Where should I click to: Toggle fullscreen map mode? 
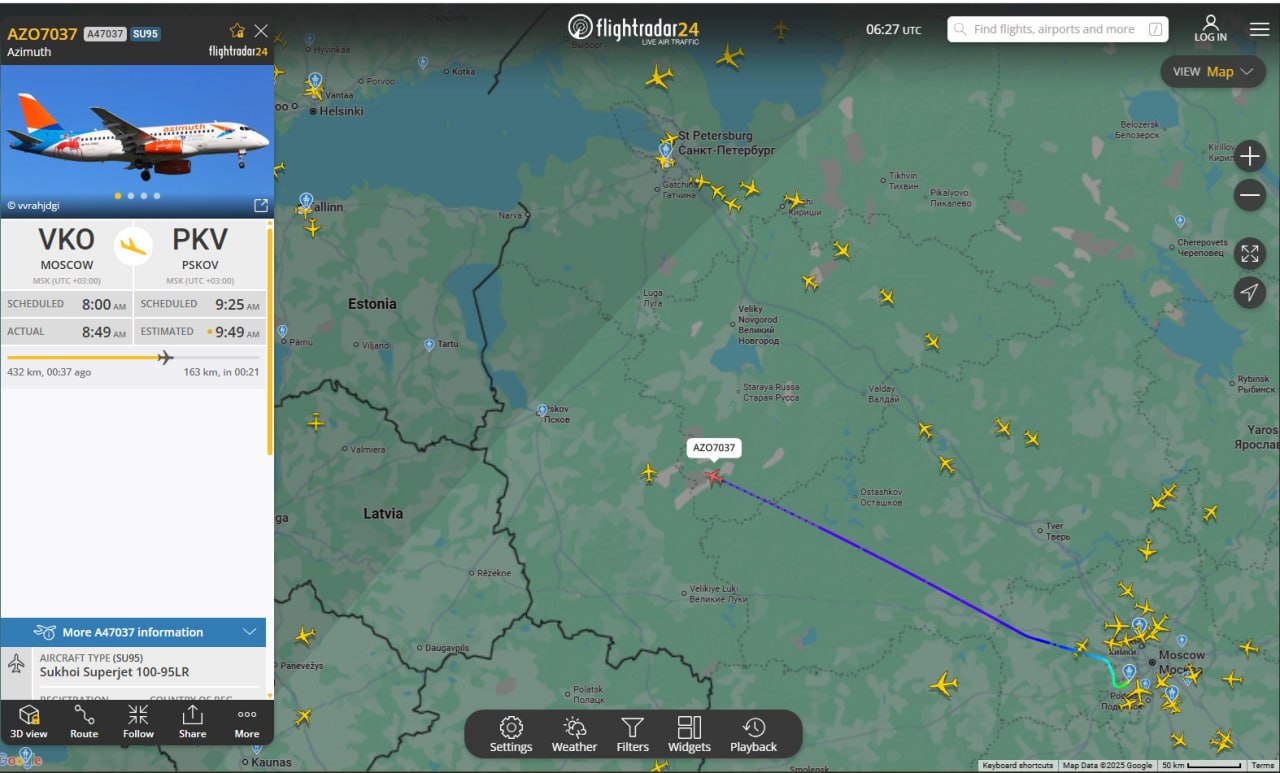coord(1250,253)
